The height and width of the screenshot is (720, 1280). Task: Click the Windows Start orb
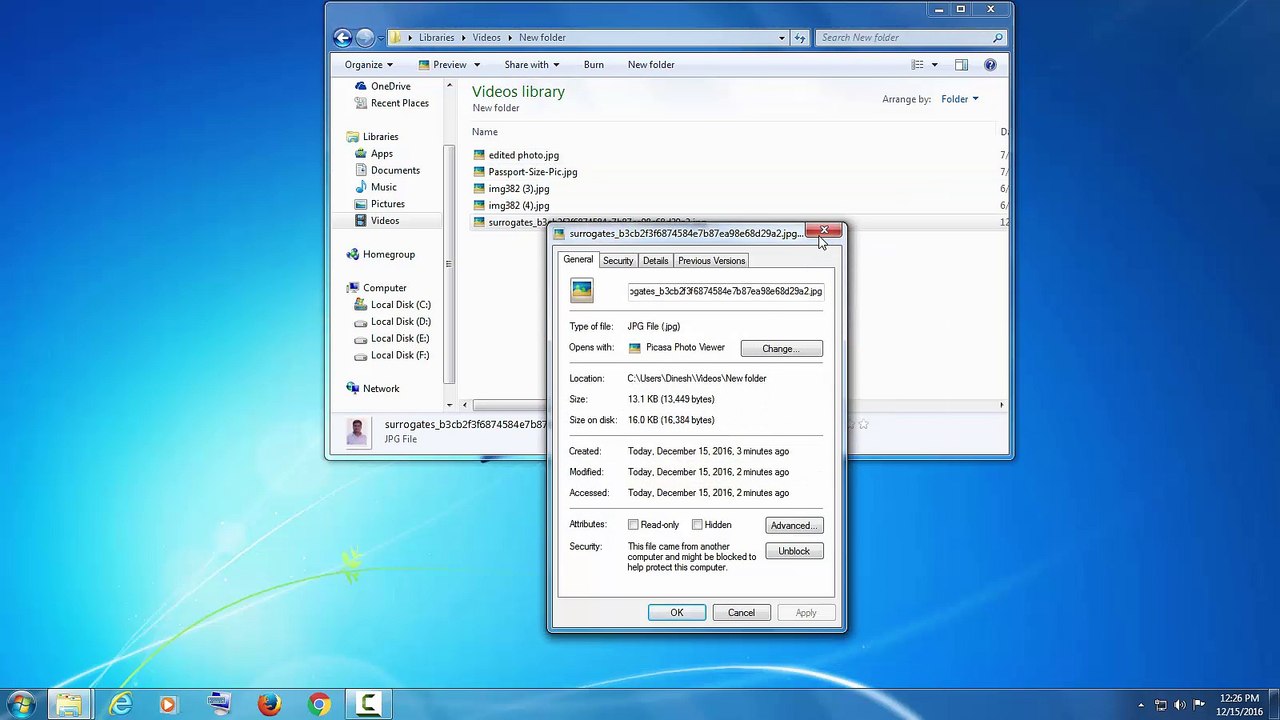[22, 704]
